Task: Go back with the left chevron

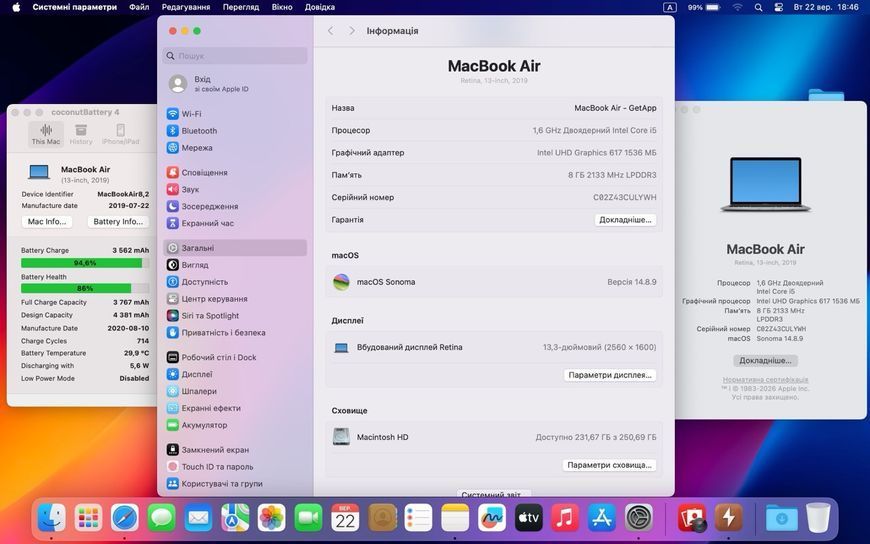Action: pos(331,31)
